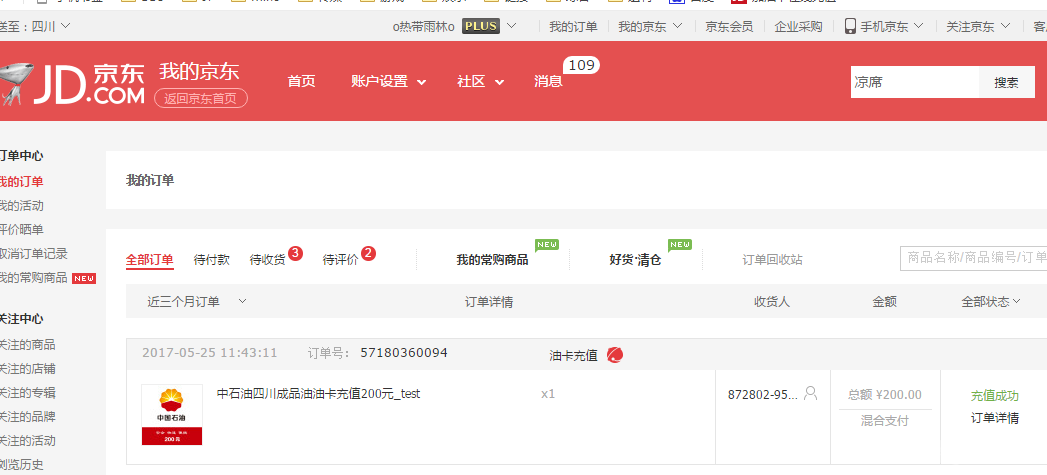Click the red icon next to 油卡充值
The height and width of the screenshot is (475, 1047).
[615, 355]
